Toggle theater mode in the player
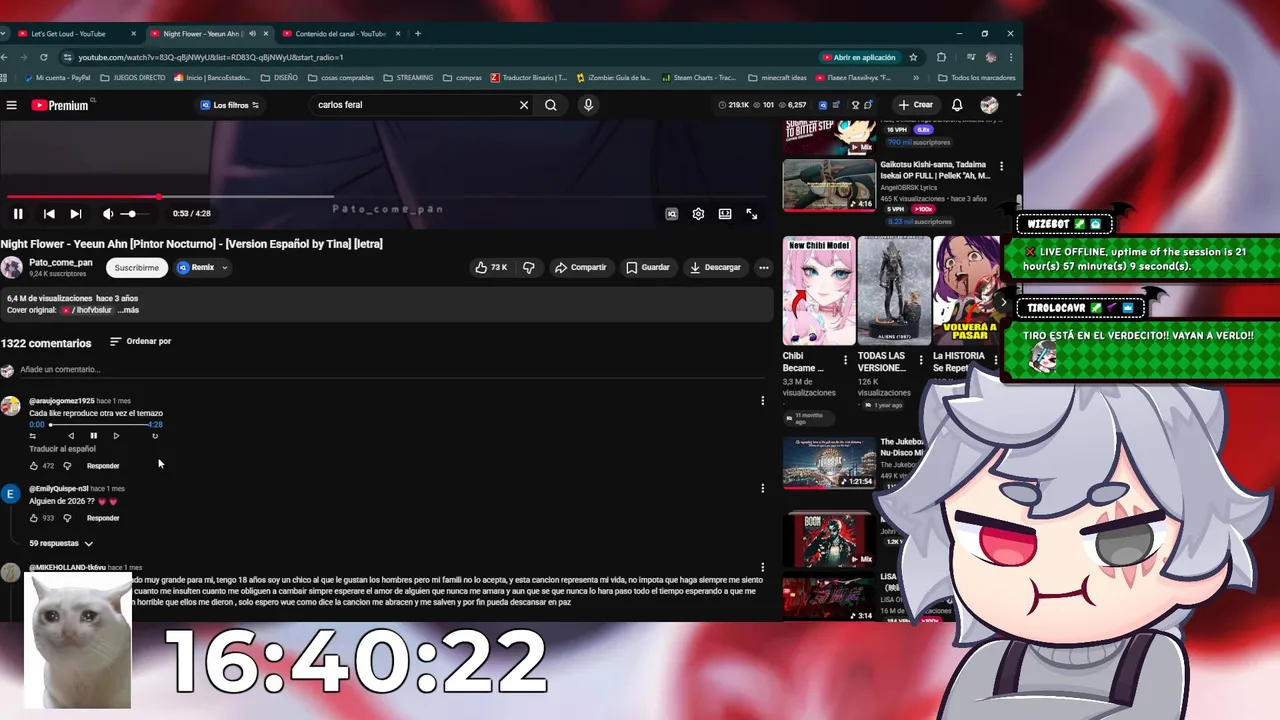This screenshot has width=1280, height=720. [725, 213]
